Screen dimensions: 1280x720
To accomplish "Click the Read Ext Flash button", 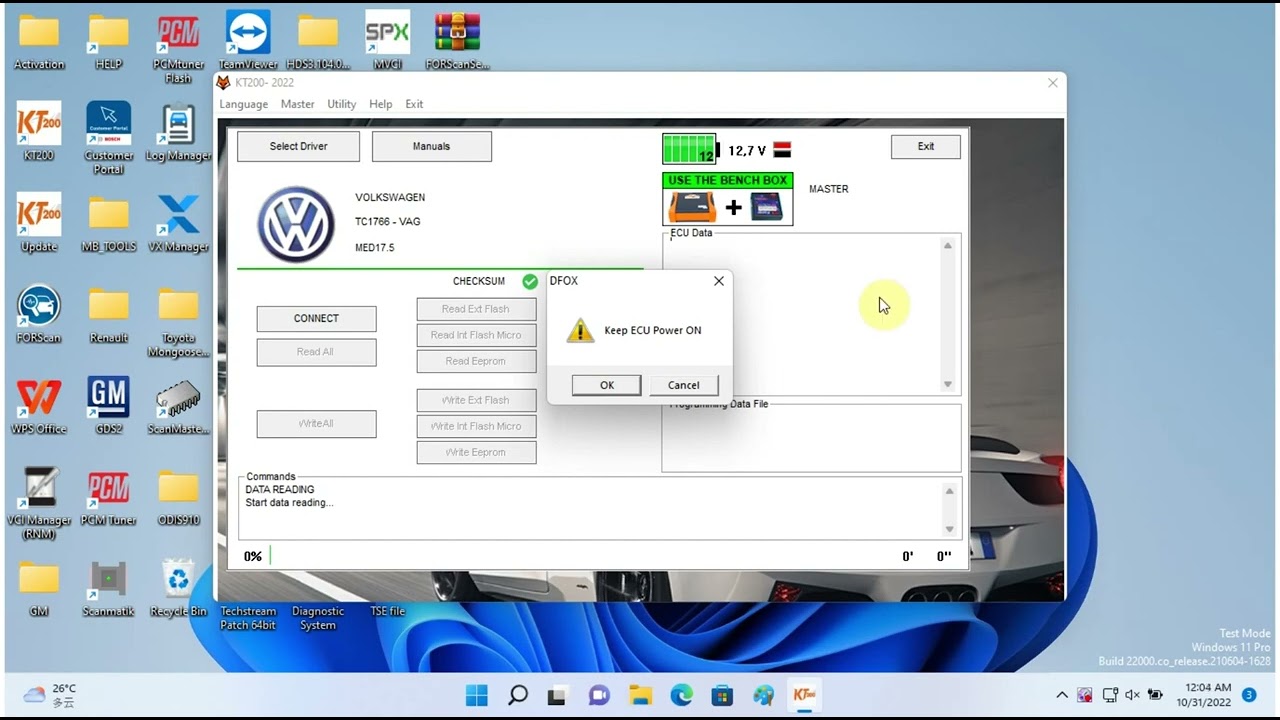I will coord(476,309).
